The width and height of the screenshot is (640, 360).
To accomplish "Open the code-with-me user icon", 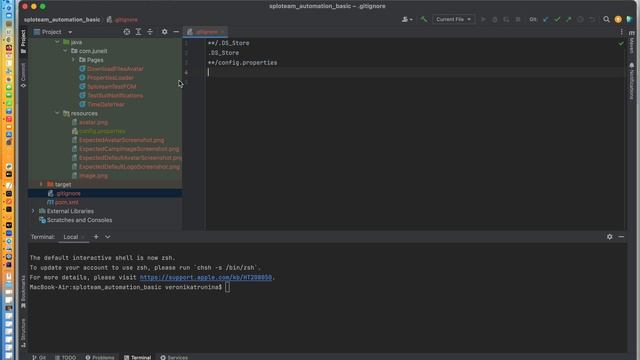I will 407,19.
